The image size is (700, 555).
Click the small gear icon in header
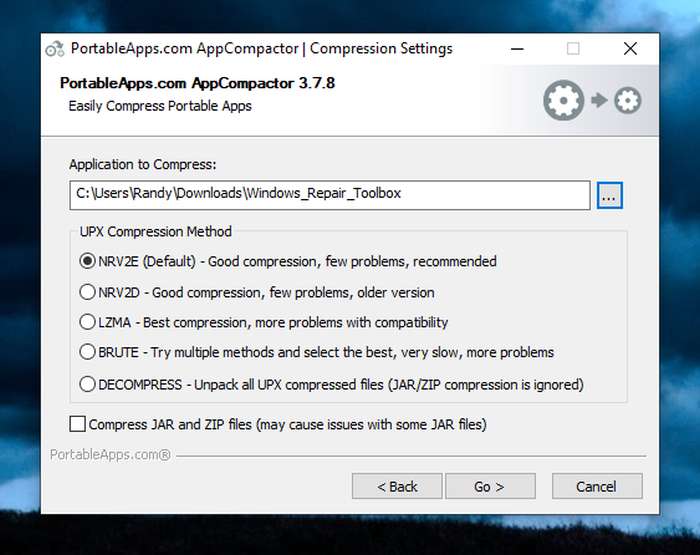click(x=627, y=100)
